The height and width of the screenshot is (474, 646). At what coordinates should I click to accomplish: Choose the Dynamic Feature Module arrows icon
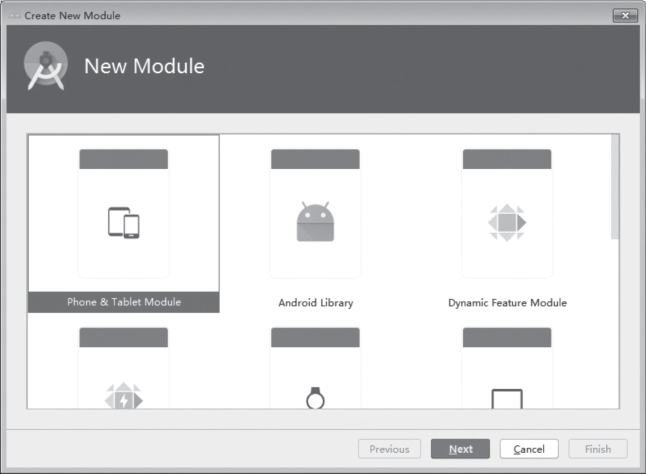click(x=506, y=222)
